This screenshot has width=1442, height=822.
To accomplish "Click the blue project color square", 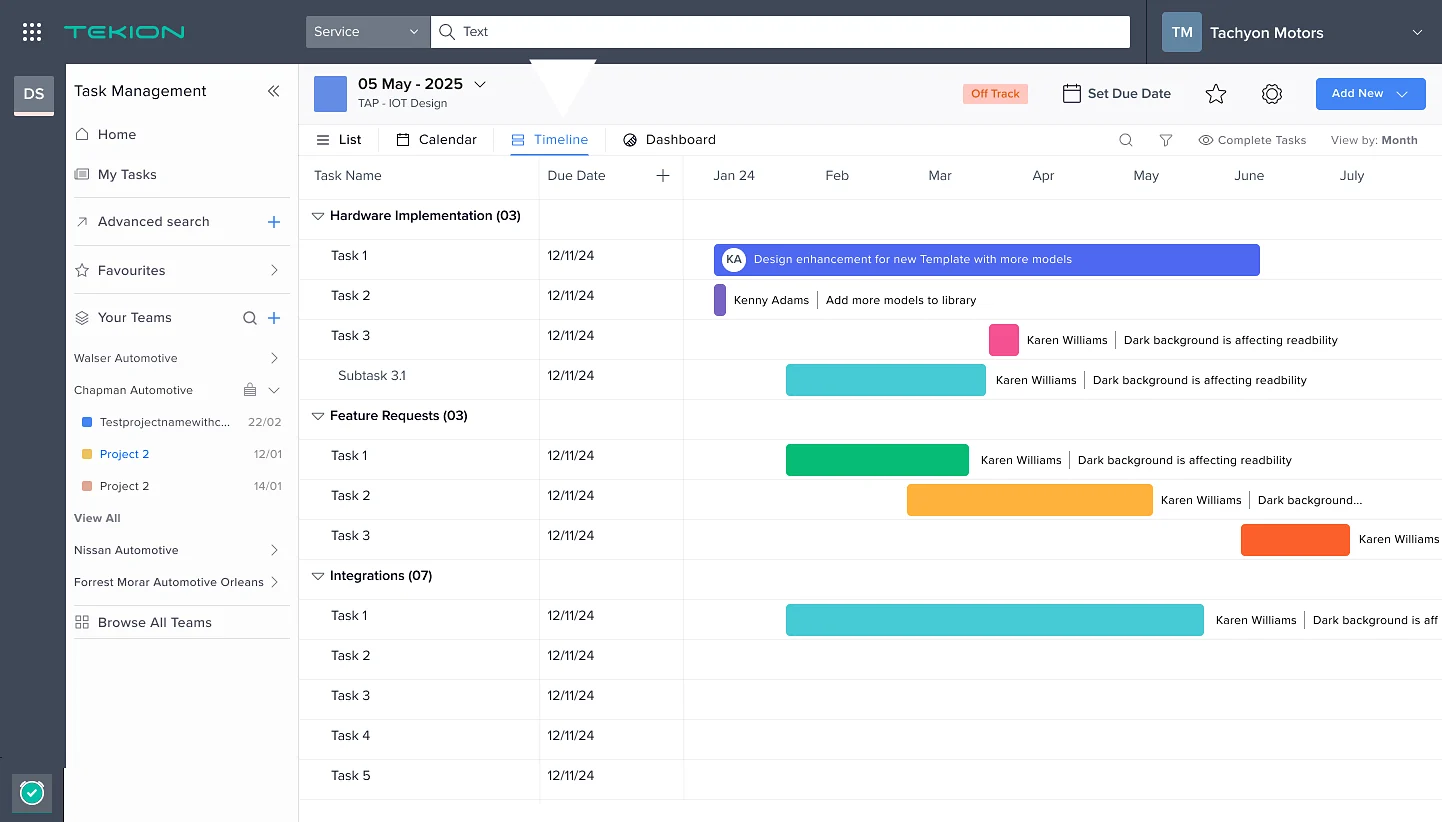I will pos(330,94).
